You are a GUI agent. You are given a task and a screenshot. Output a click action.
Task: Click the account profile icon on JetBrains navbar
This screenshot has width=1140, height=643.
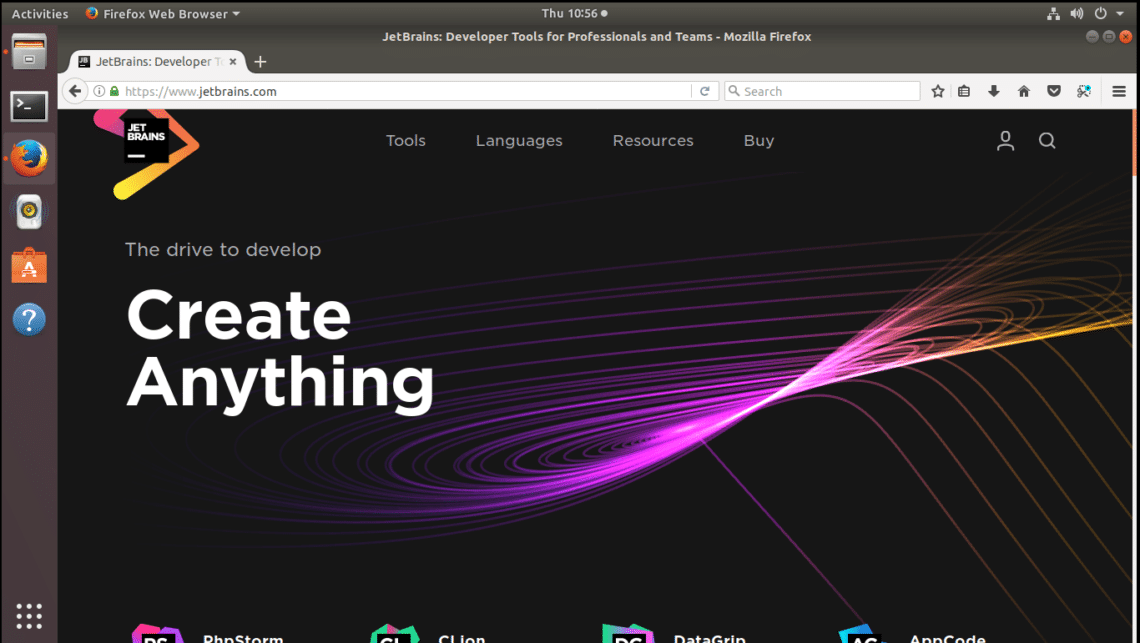click(1005, 141)
